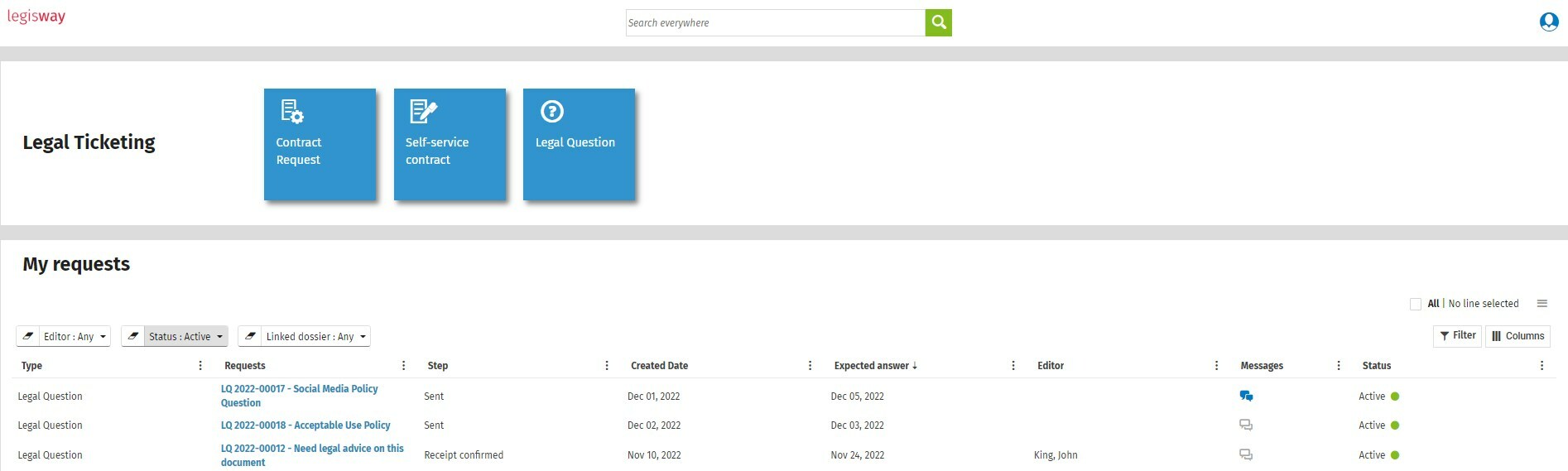Screen dimensions: 1568x471
Task: Open the Self-service contract tile
Action: point(450,144)
